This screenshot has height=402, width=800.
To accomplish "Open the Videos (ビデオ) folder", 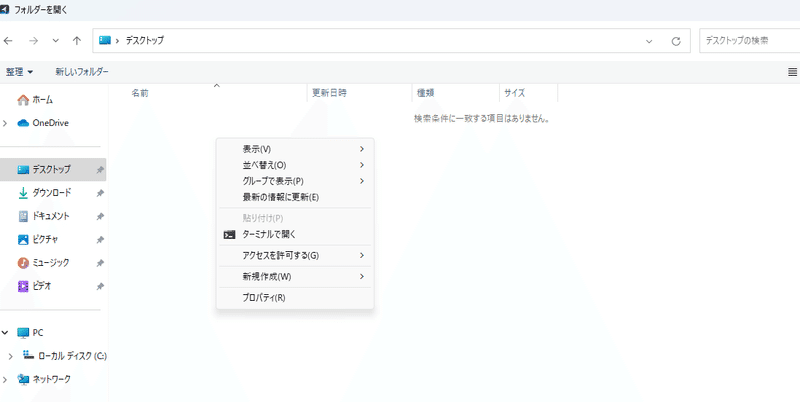I will click(42, 286).
